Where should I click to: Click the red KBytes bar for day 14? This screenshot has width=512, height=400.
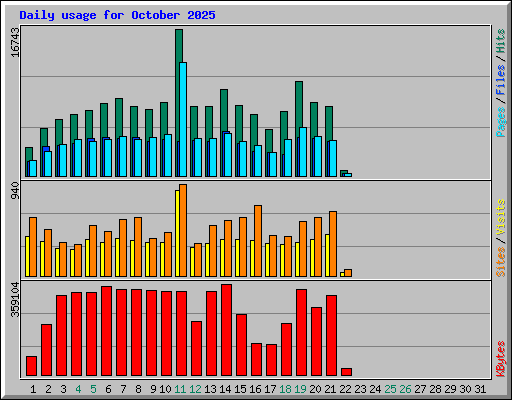226,330
